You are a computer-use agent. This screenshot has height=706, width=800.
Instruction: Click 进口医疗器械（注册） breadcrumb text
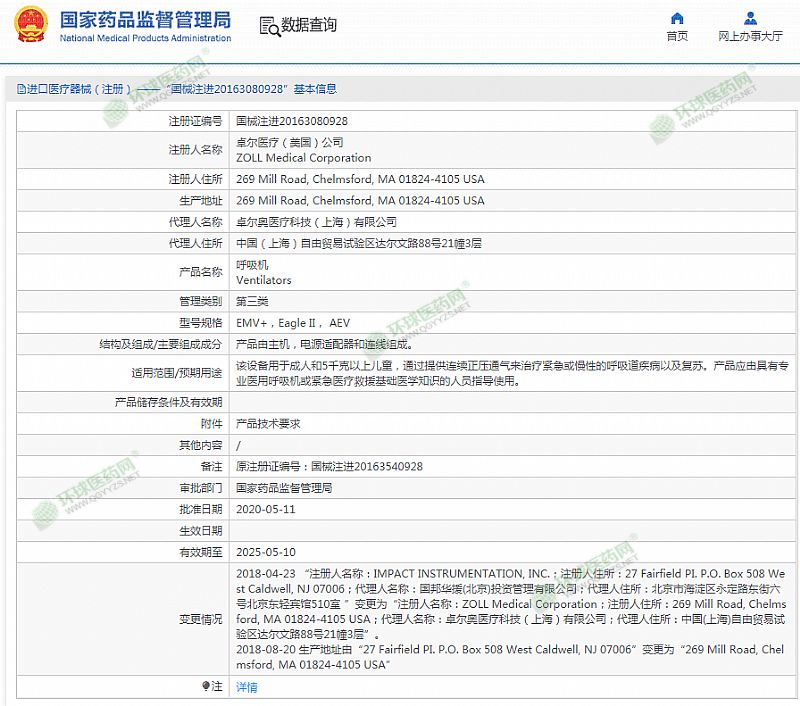tap(79, 89)
